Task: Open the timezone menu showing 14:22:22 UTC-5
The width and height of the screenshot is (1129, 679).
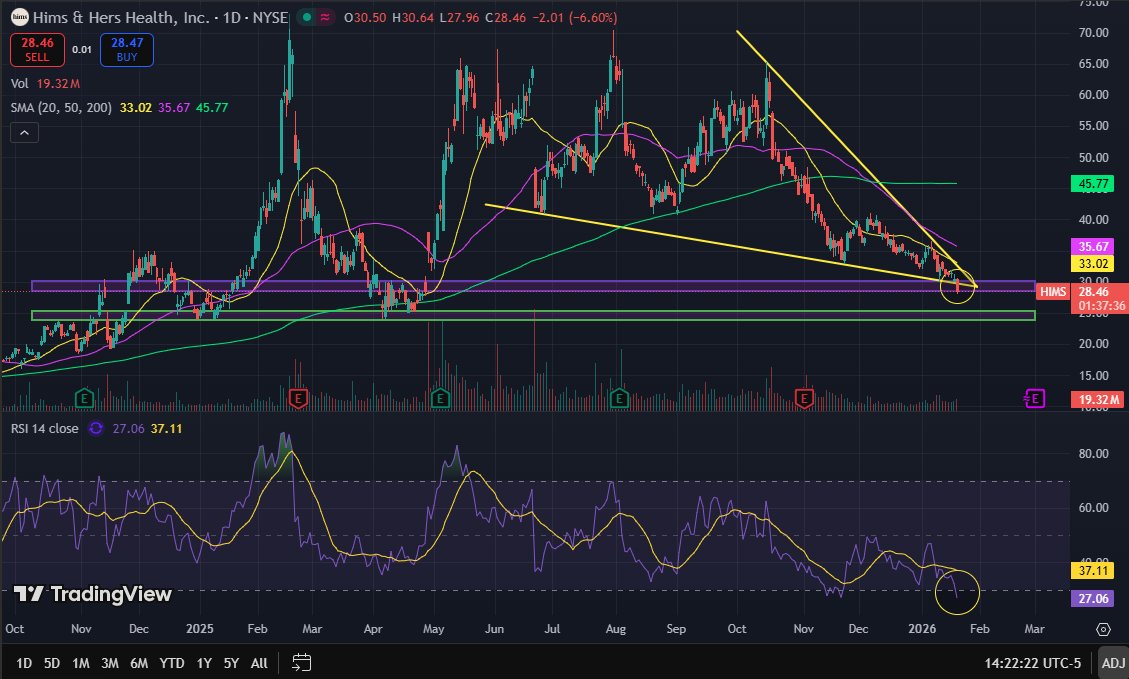Action: pos(1033,662)
